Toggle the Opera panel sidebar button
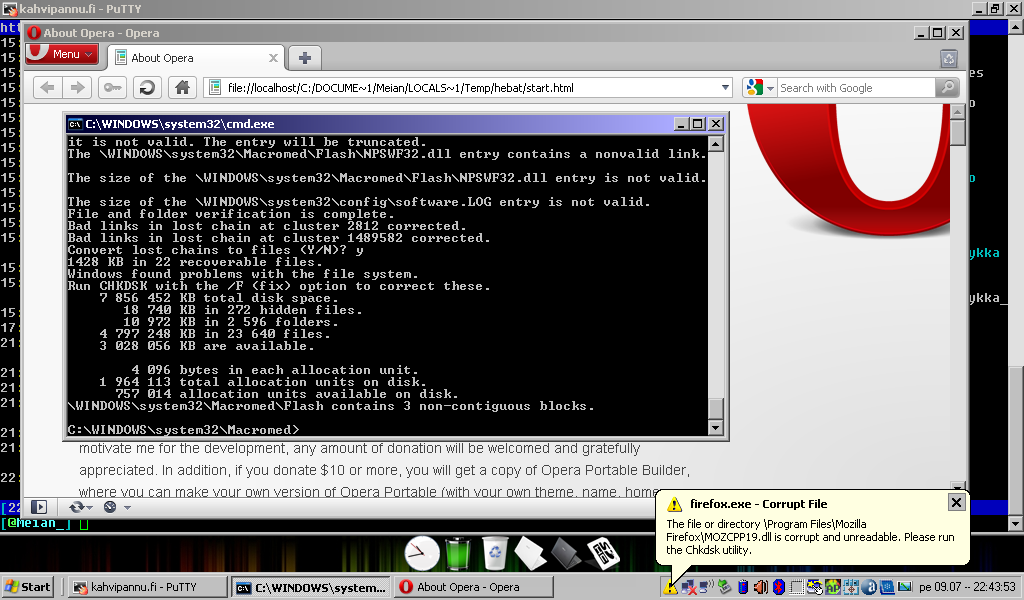Image resolution: width=1024 pixels, height=600 pixels. pos(39,507)
